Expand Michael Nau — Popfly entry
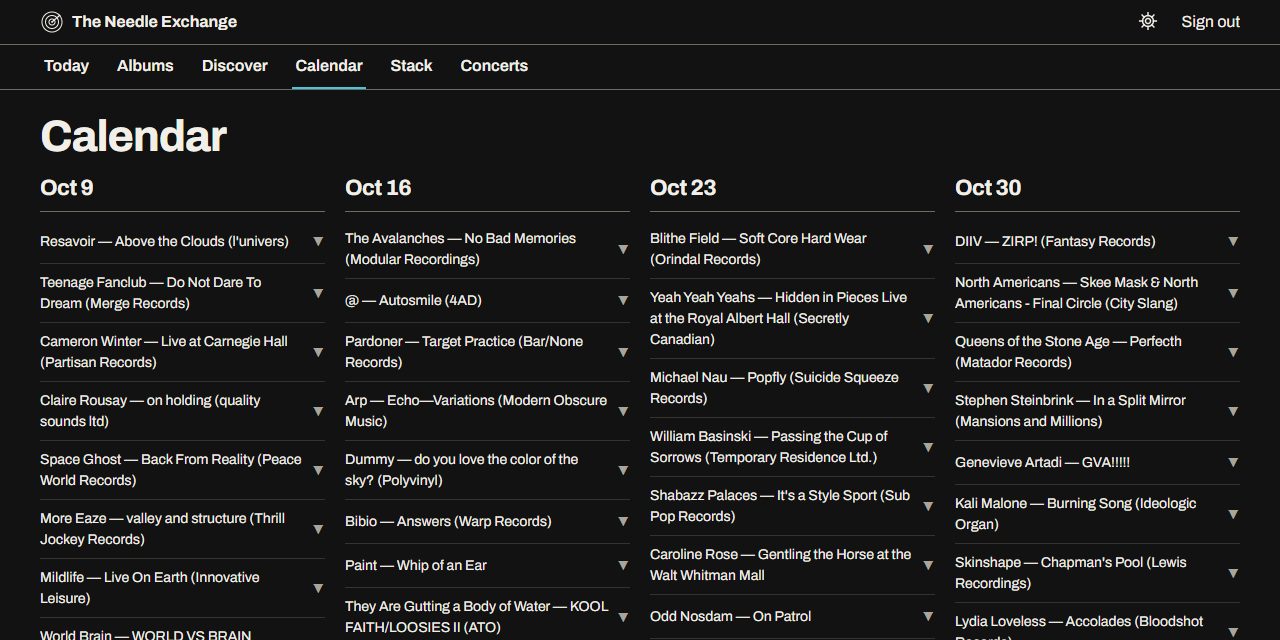 792,388
